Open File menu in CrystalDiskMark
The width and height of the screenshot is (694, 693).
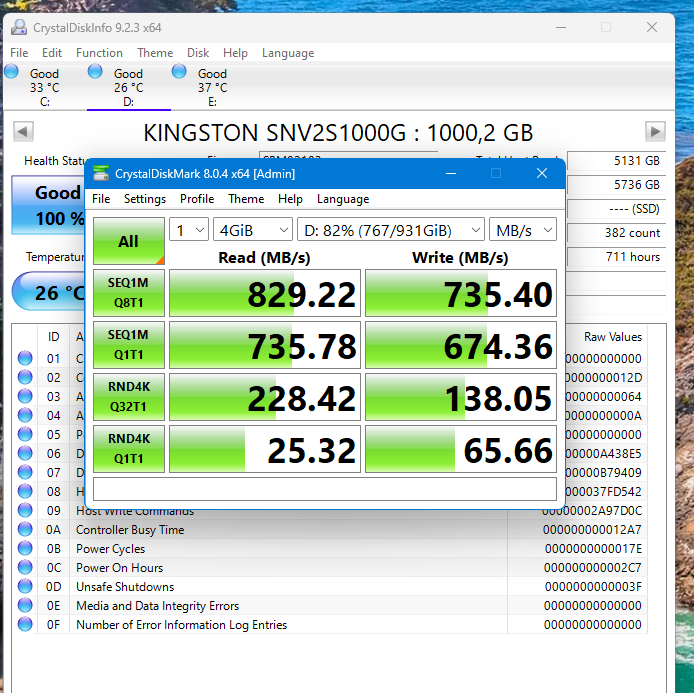point(101,199)
